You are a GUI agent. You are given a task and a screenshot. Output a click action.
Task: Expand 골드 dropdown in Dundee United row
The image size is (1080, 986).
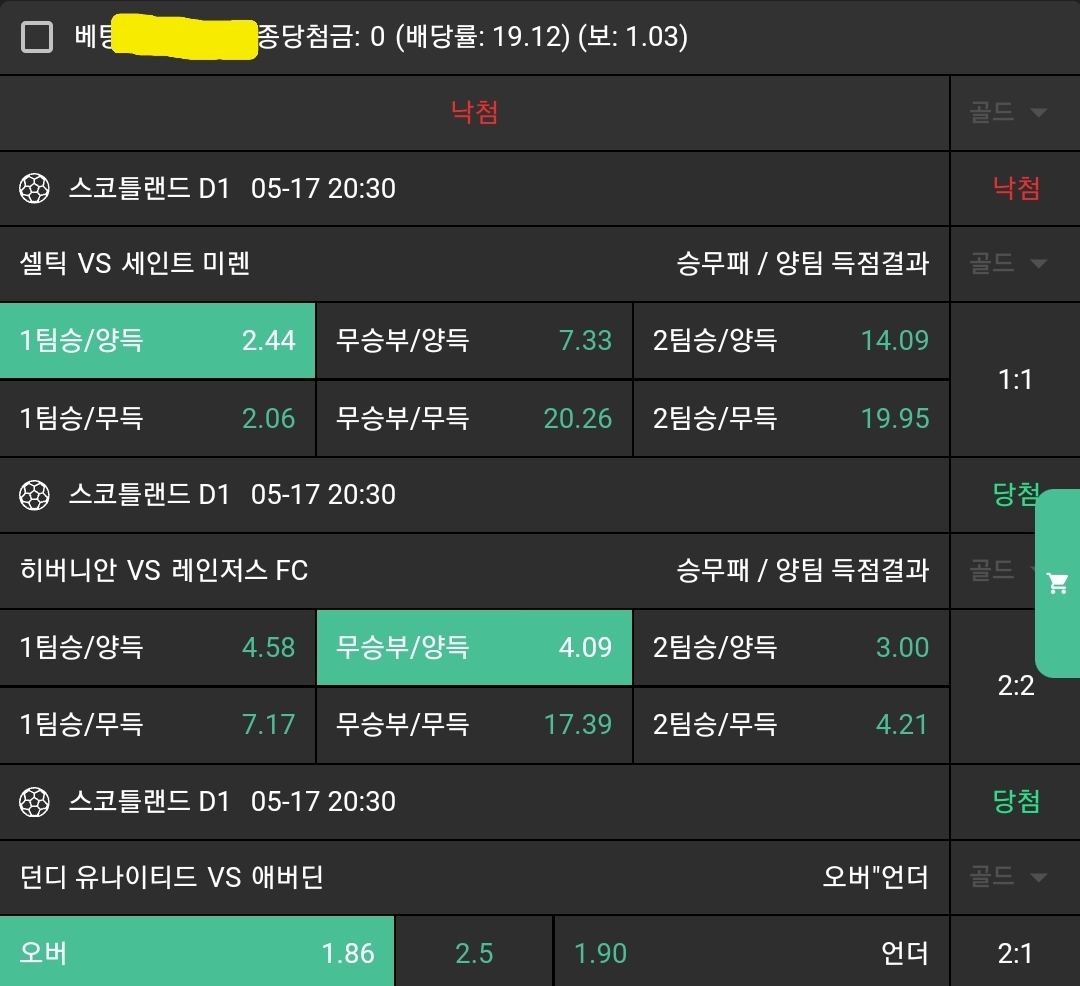[x=1009, y=878]
